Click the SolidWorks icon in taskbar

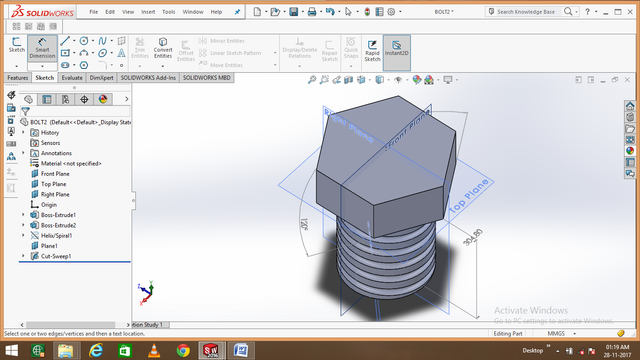pos(211,350)
